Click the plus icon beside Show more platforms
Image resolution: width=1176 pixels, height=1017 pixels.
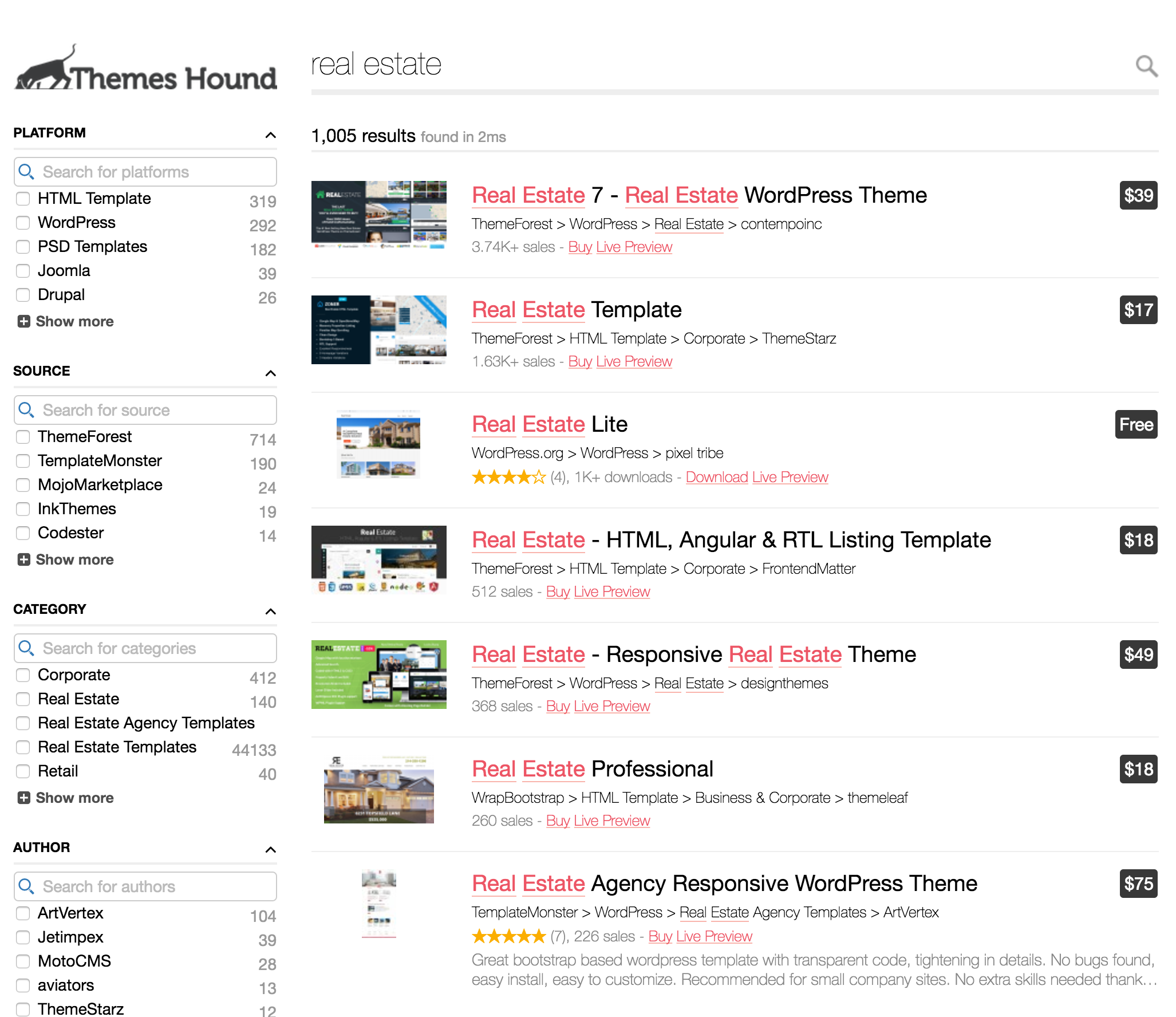(23, 321)
